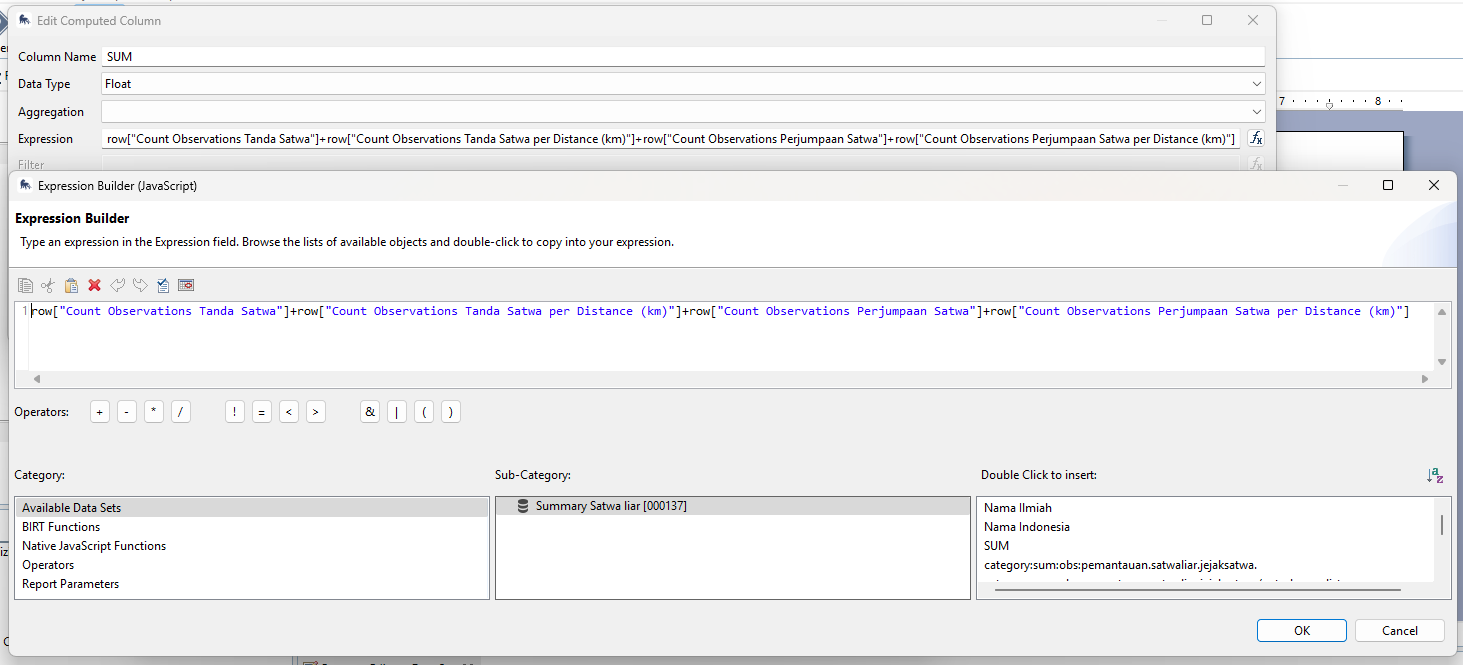
Task: Click the Cut scissors icon
Action: pyautogui.click(x=48, y=285)
